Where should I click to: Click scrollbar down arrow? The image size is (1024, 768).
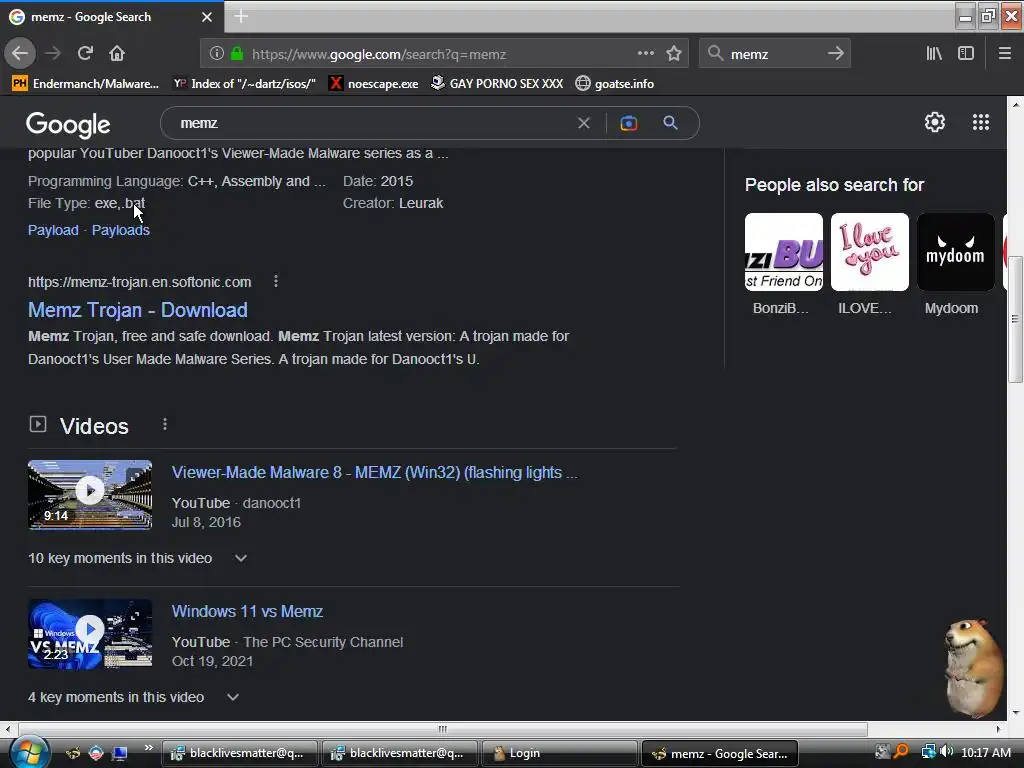click(x=1015, y=713)
